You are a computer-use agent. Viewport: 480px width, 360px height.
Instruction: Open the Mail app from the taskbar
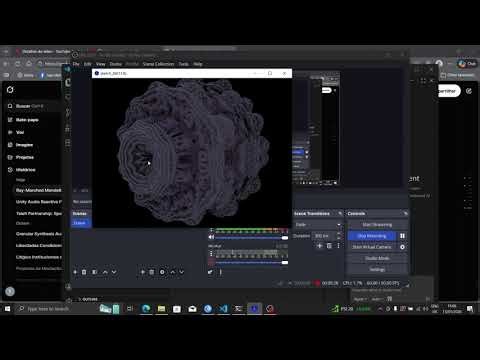point(192,309)
